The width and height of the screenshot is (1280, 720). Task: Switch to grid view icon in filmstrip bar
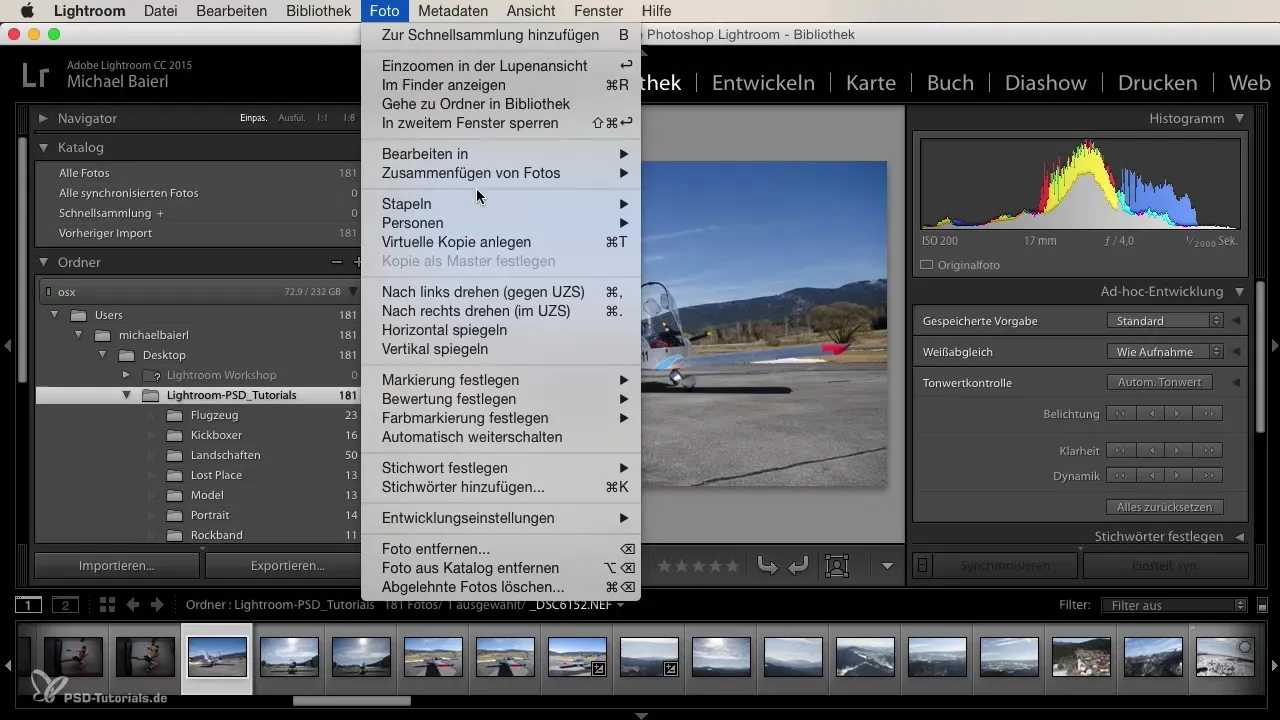point(107,605)
